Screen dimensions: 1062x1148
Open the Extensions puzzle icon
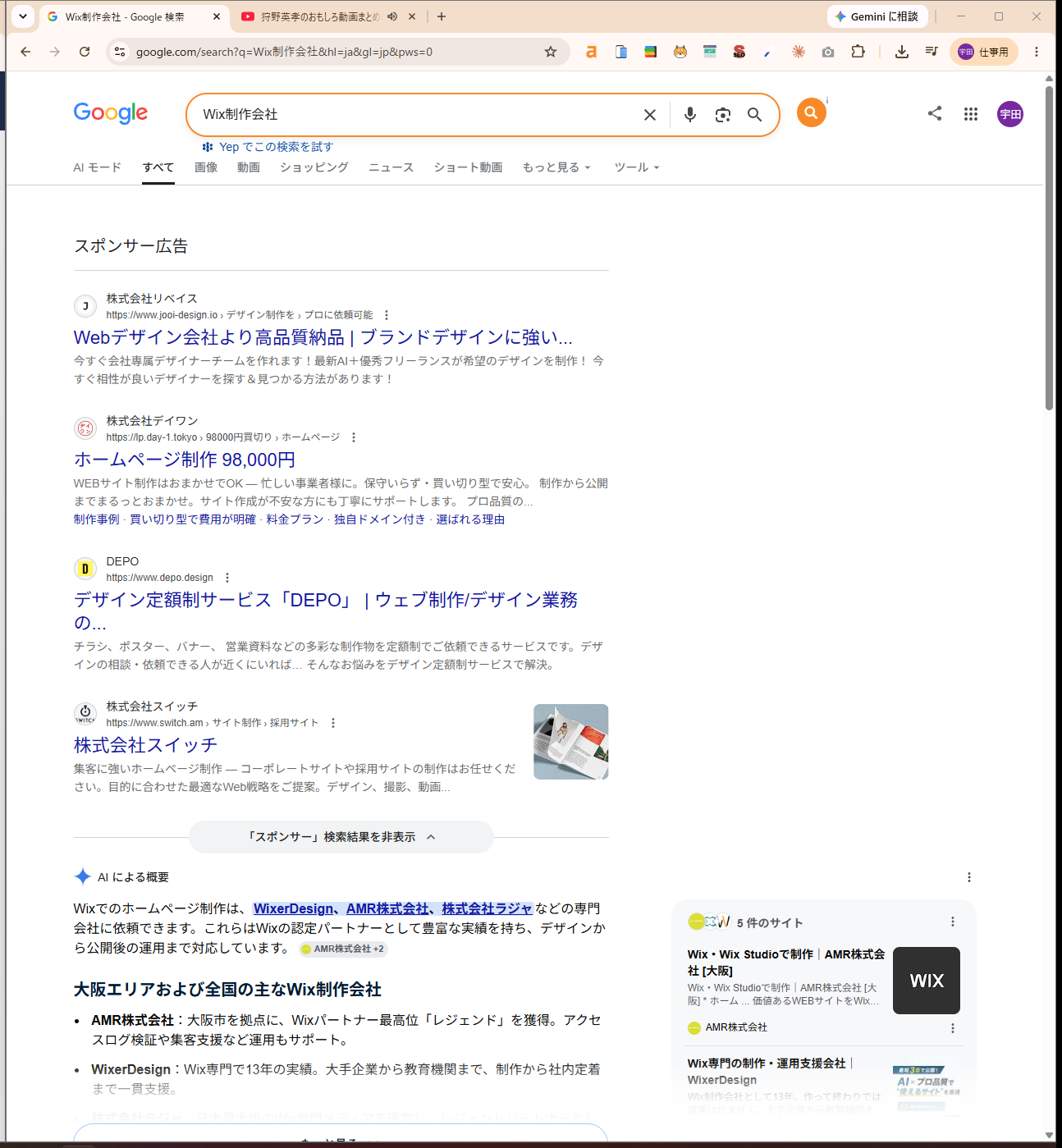tap(858, 52)
